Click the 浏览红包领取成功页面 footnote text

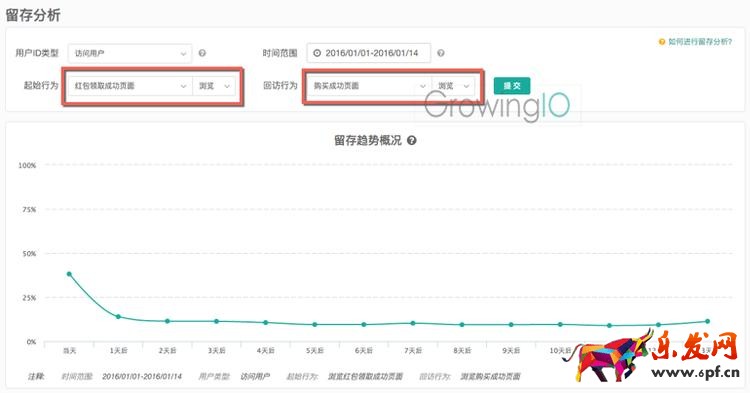365,377
